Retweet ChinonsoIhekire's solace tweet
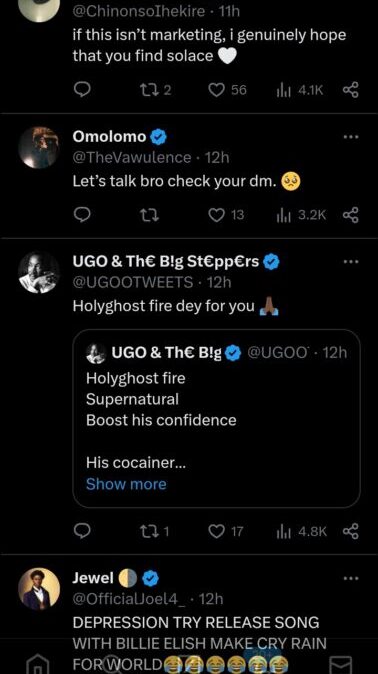The width and height of the screenshot is (378, 674). (156, 90)
